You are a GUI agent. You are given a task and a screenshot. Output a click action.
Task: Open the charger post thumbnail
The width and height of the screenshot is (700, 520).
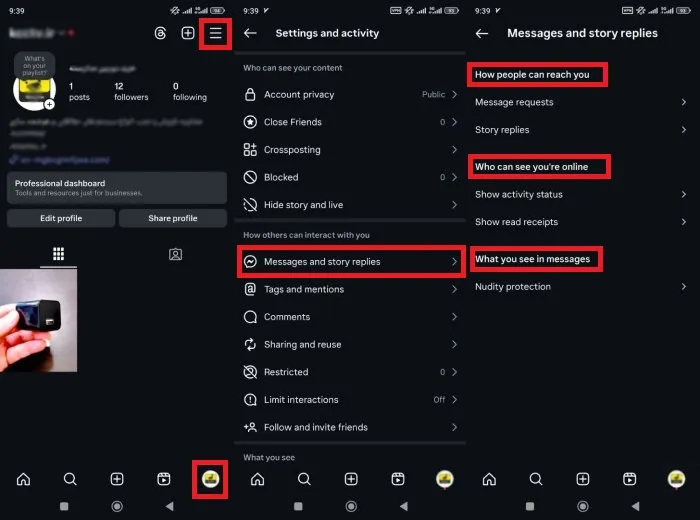pos(38,320)
